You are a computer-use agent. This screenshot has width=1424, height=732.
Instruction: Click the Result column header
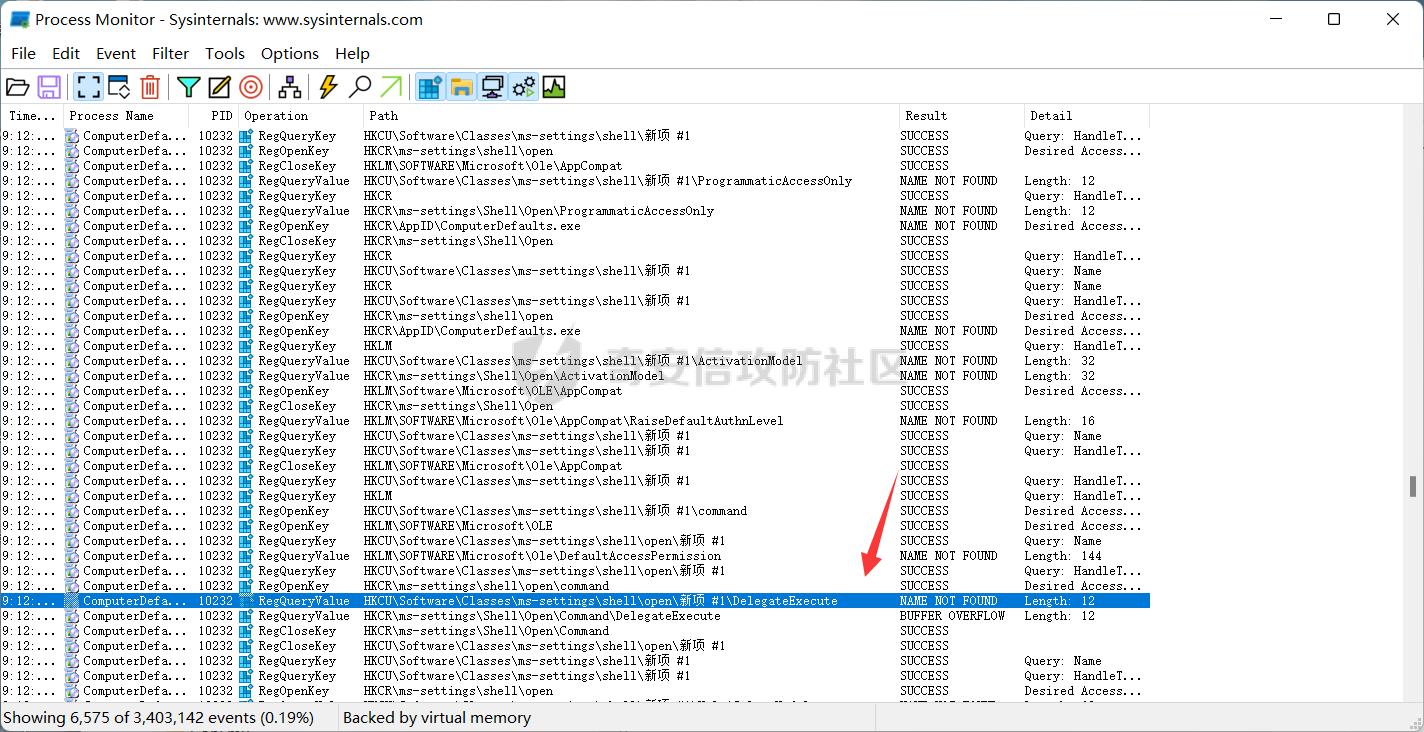click(962, 116)
